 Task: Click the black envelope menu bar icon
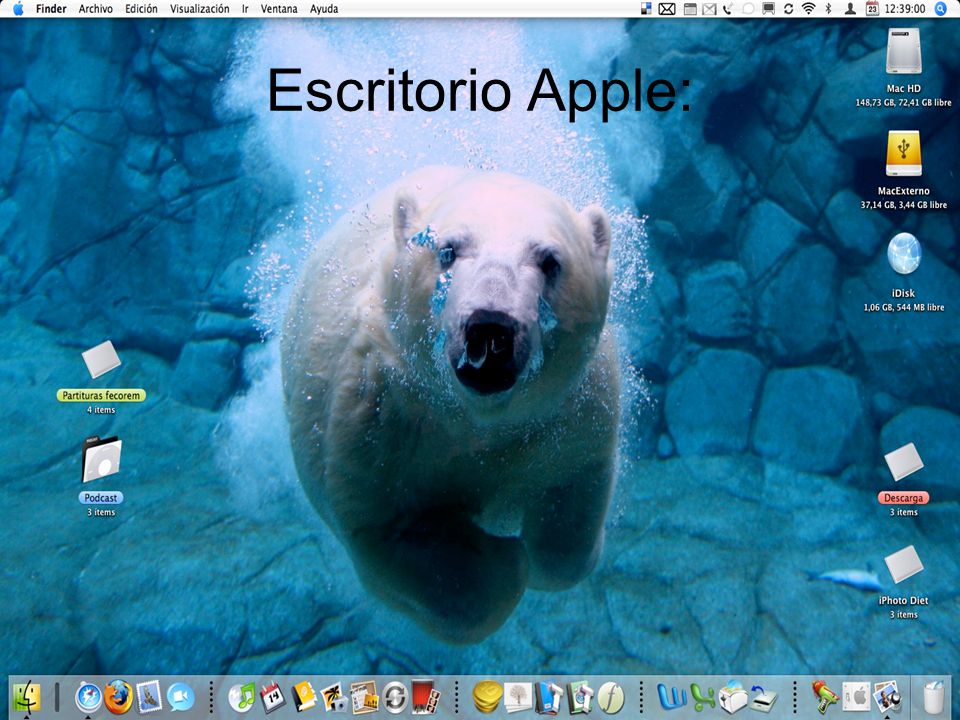click(667, 9)
